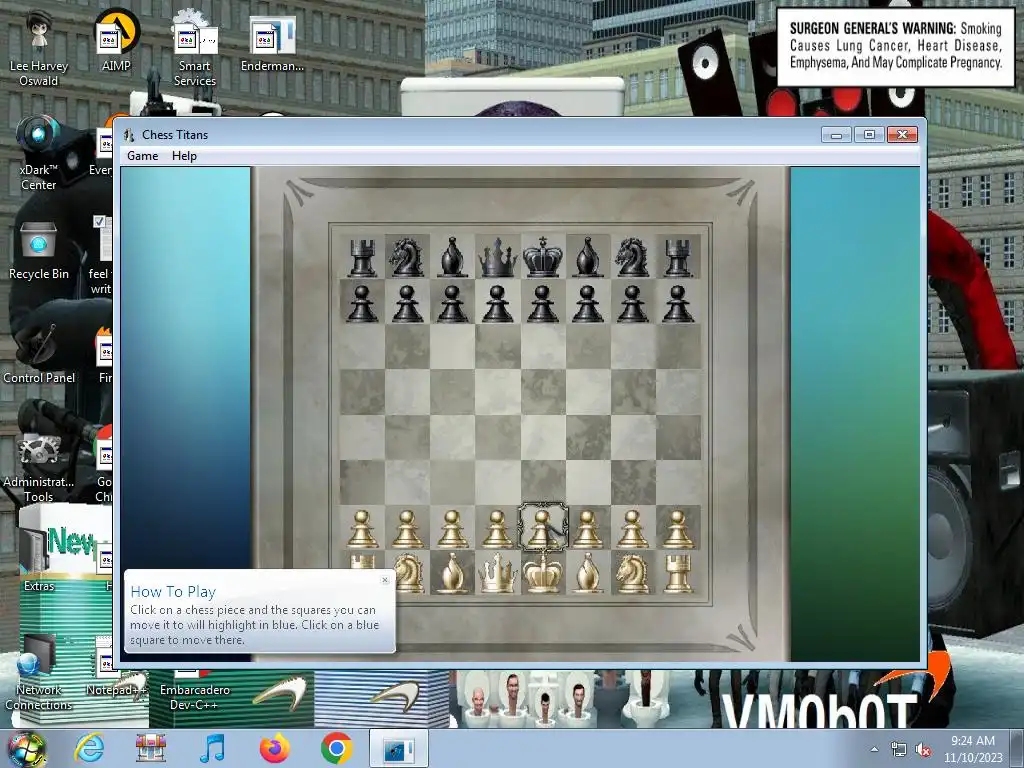
Task: Select the white king-side rook
Action: [678, 573]
